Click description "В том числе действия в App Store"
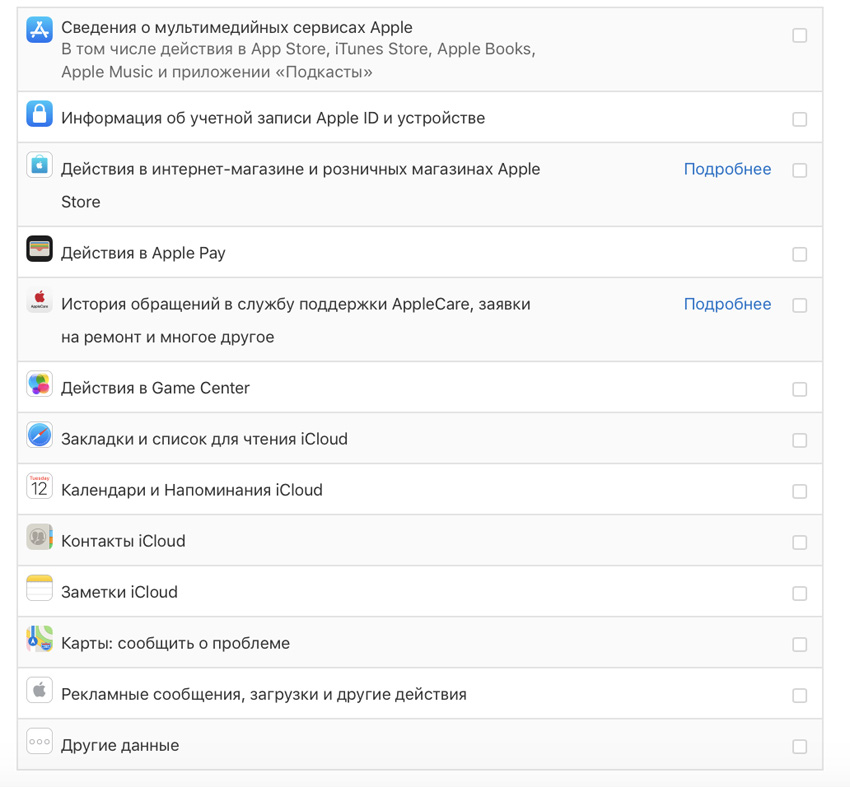This screenshot has height=787, width=850. (x=194, y=49)
